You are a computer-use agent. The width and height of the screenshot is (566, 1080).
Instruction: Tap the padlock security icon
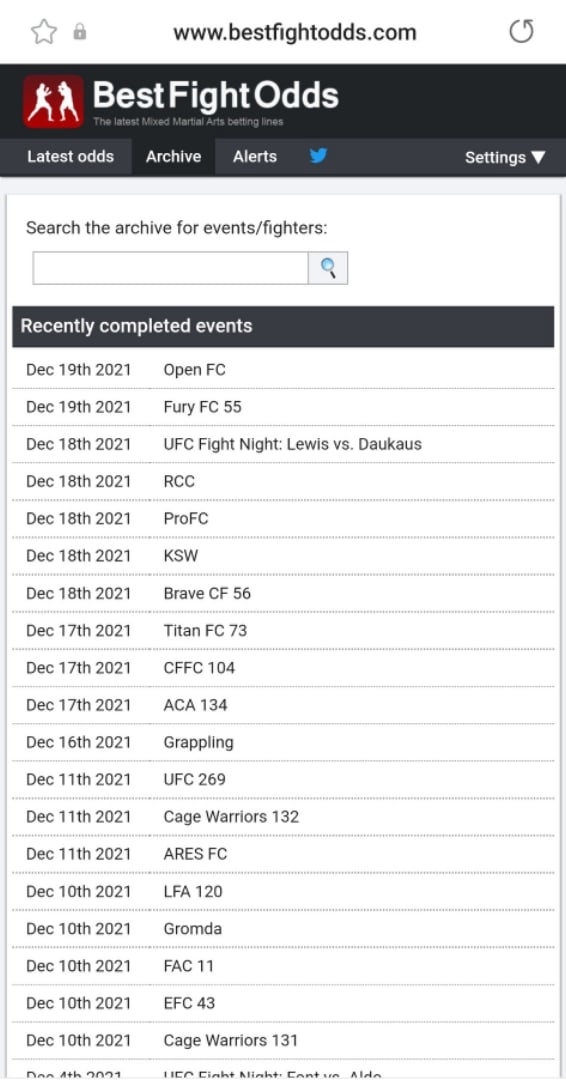coord(80,32)
